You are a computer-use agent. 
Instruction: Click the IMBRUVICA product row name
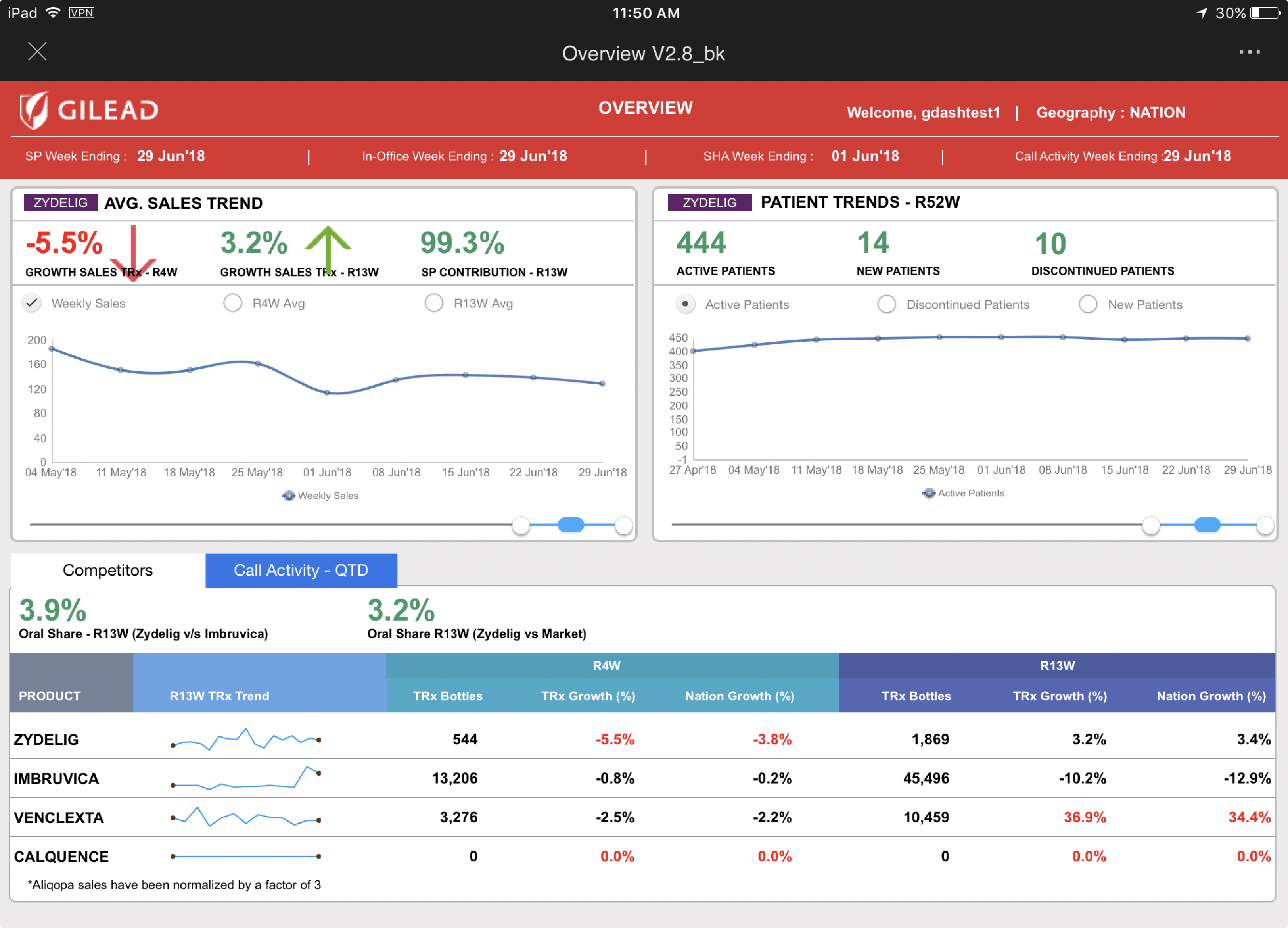coord(56,778)
